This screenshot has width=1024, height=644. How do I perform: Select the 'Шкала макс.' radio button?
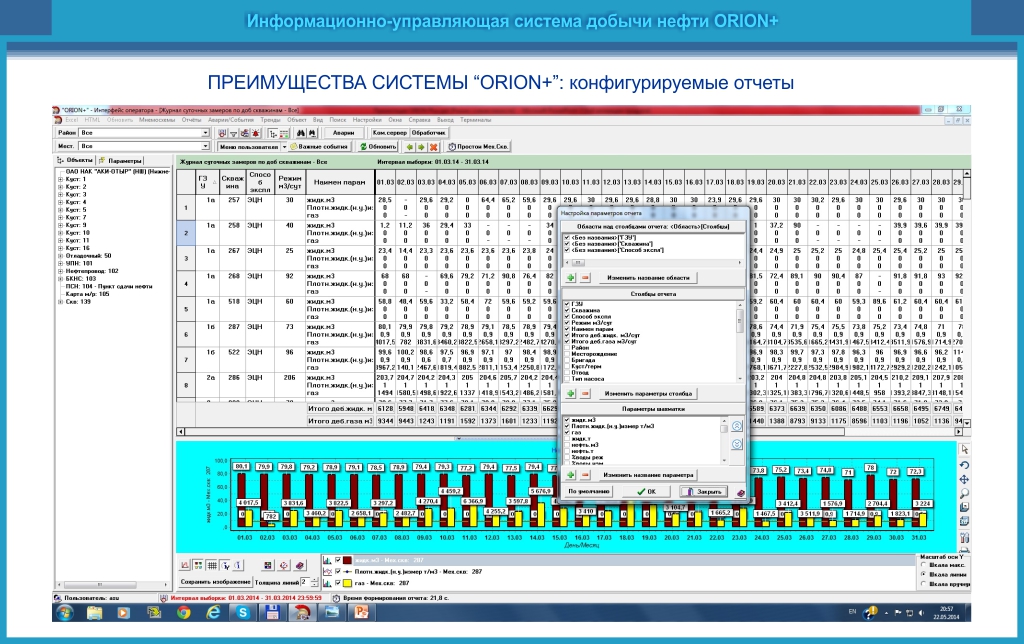pyautogui.click(x=923, y=564)
